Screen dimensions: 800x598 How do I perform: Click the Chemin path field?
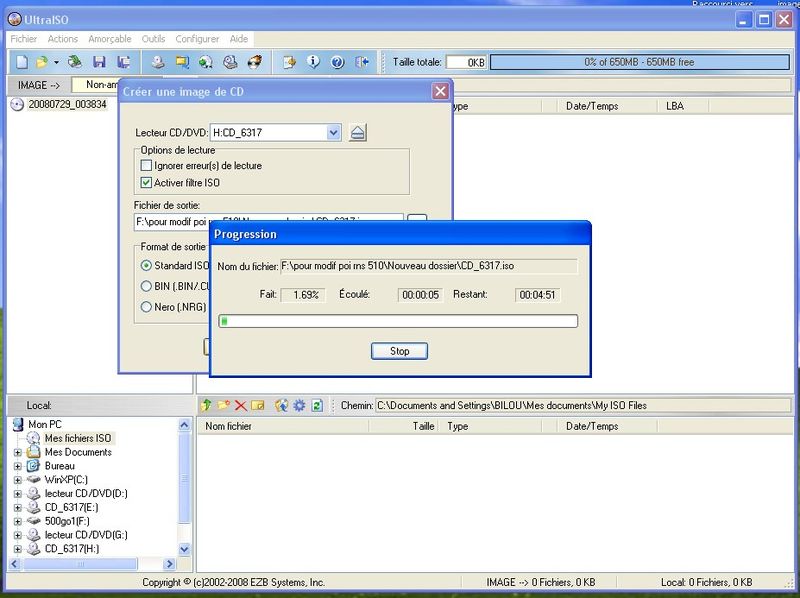tap(583, 406)
